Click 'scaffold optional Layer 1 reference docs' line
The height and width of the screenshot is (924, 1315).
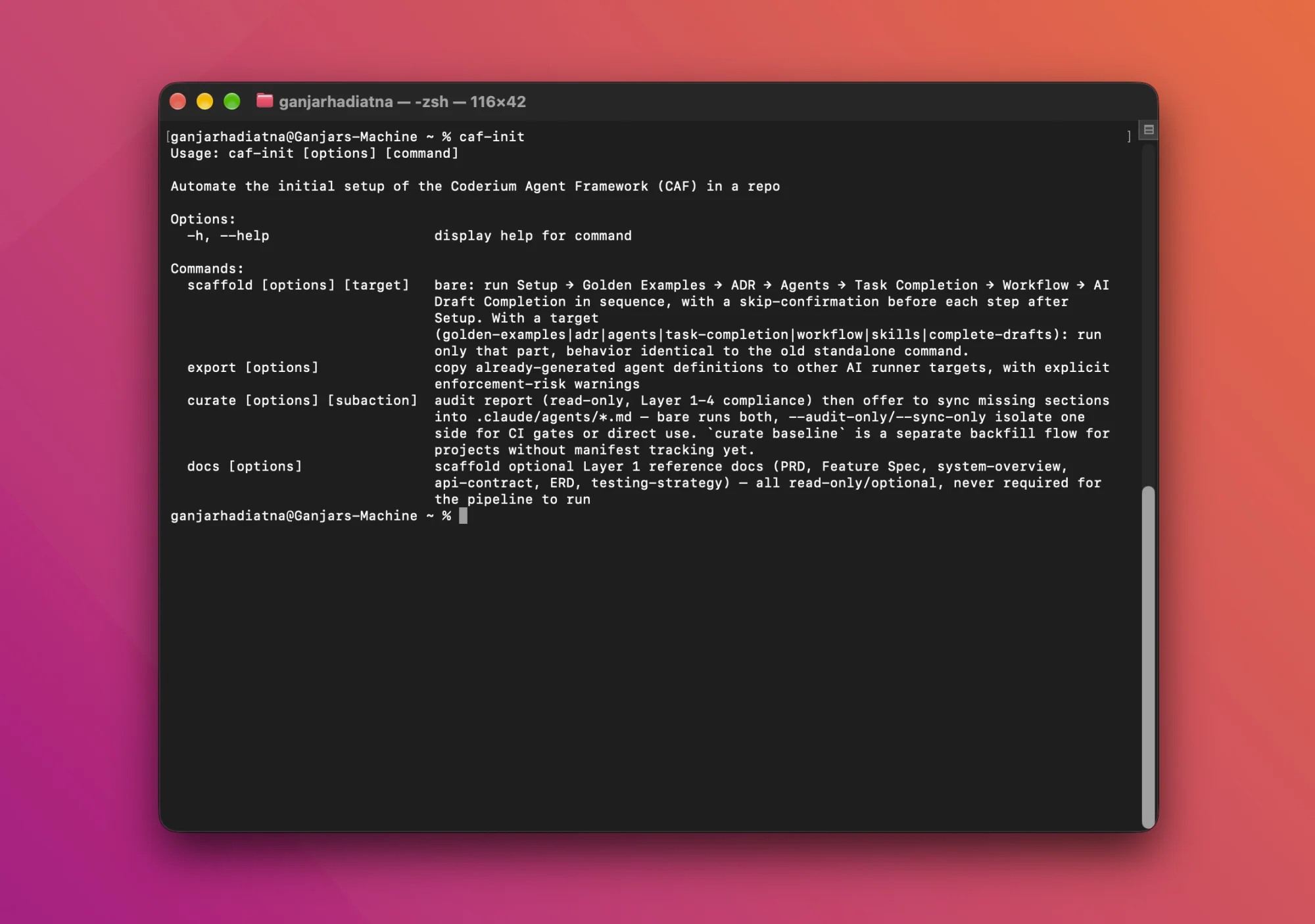tap(751, 466)
